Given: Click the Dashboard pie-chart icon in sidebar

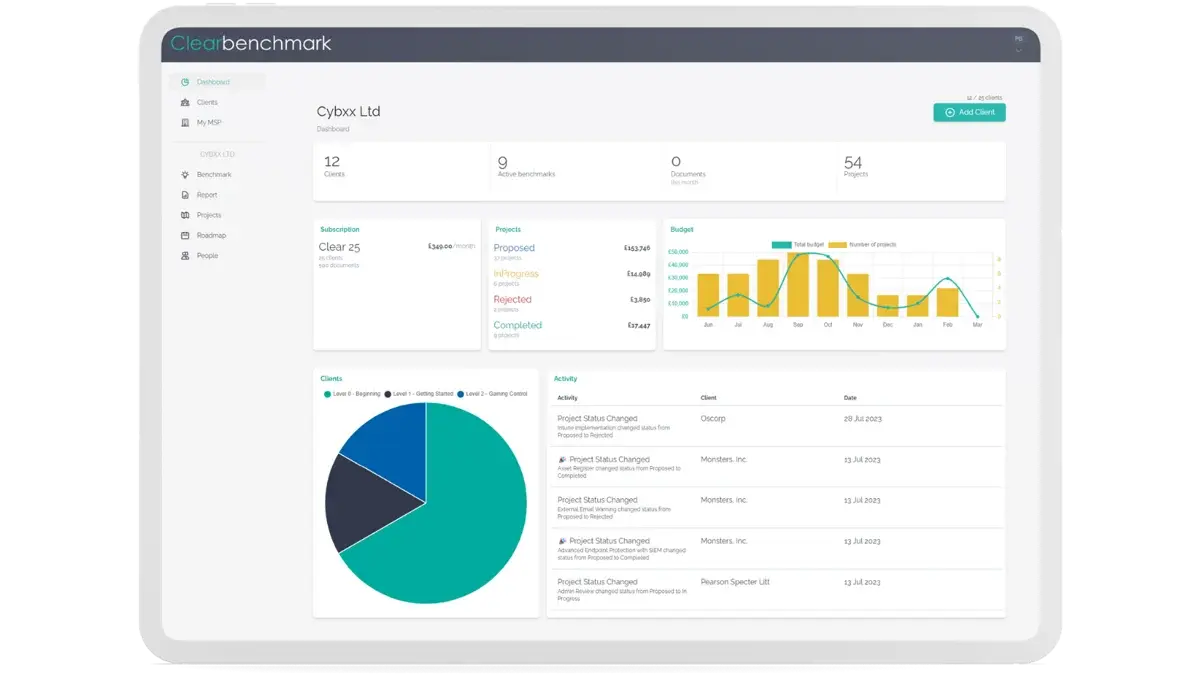Looking at the screenshot, I should pos(185,82).
